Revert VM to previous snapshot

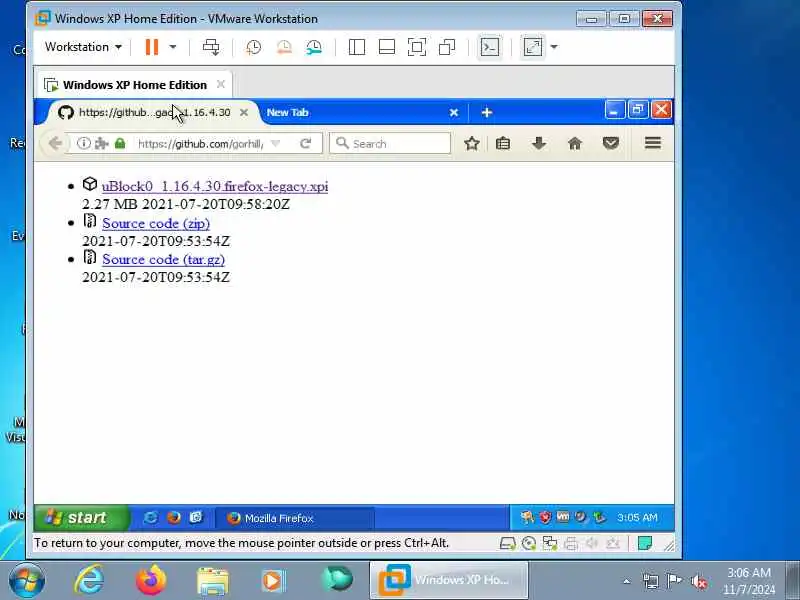(x=284, y=47)
